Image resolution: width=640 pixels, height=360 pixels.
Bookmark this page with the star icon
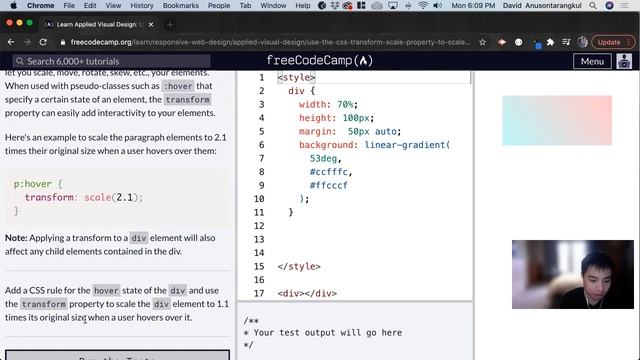(x=482, y=42)
